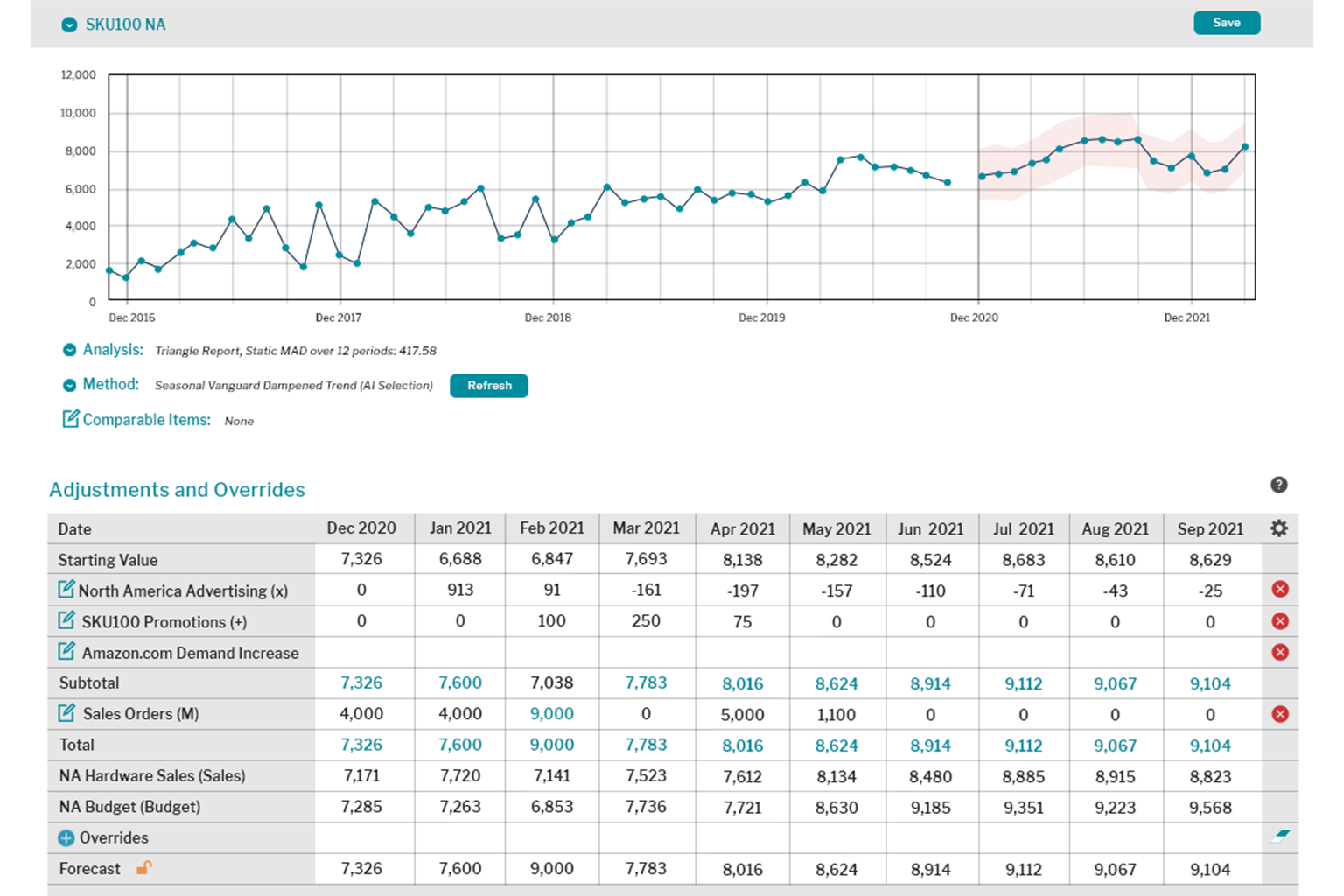
Task: Collapse the Method section chevron
Action: tap(69, 385)
